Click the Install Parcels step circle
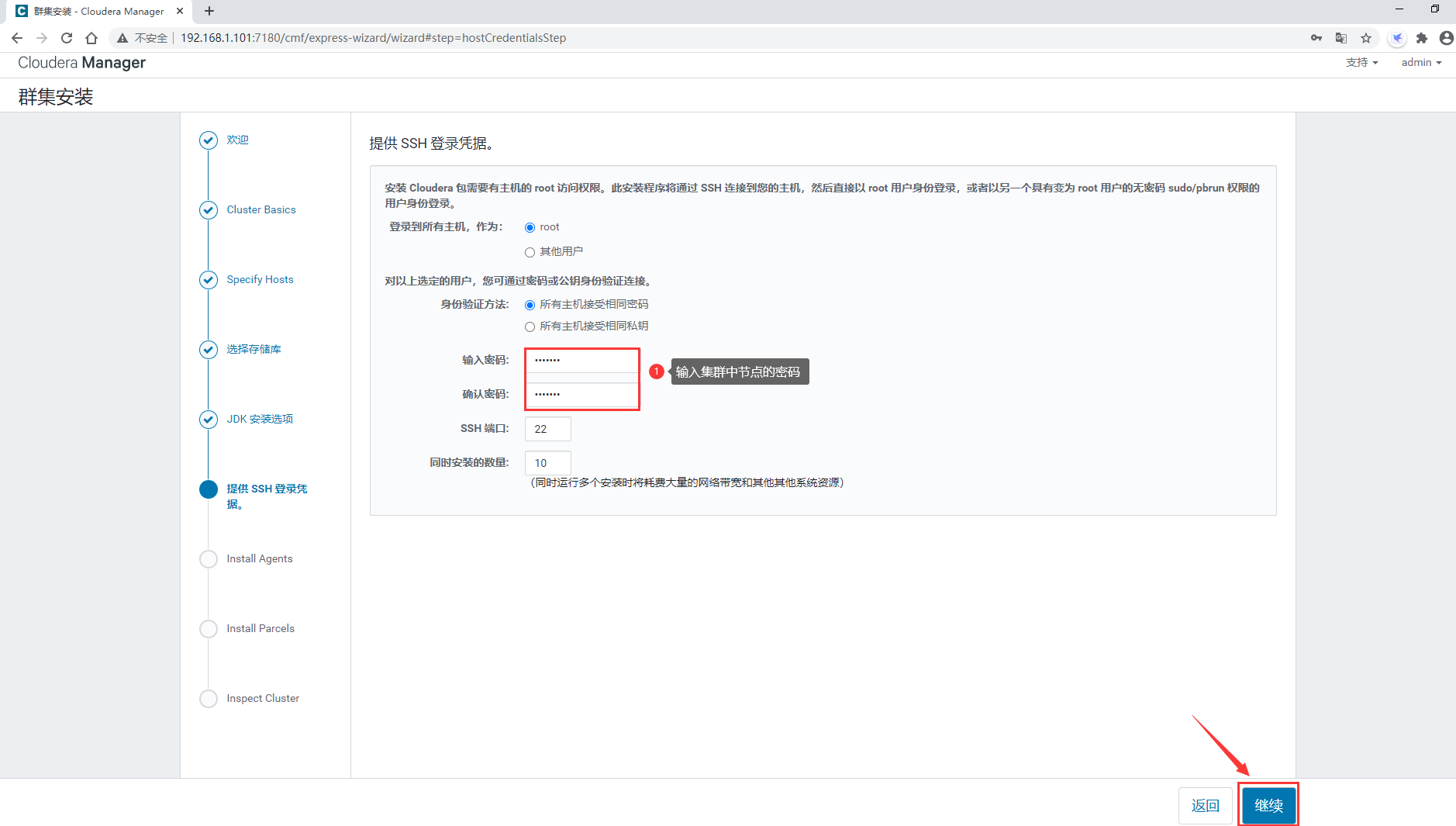The width and height of the screenshot is (1456, 826). click(x=209, y=629)
